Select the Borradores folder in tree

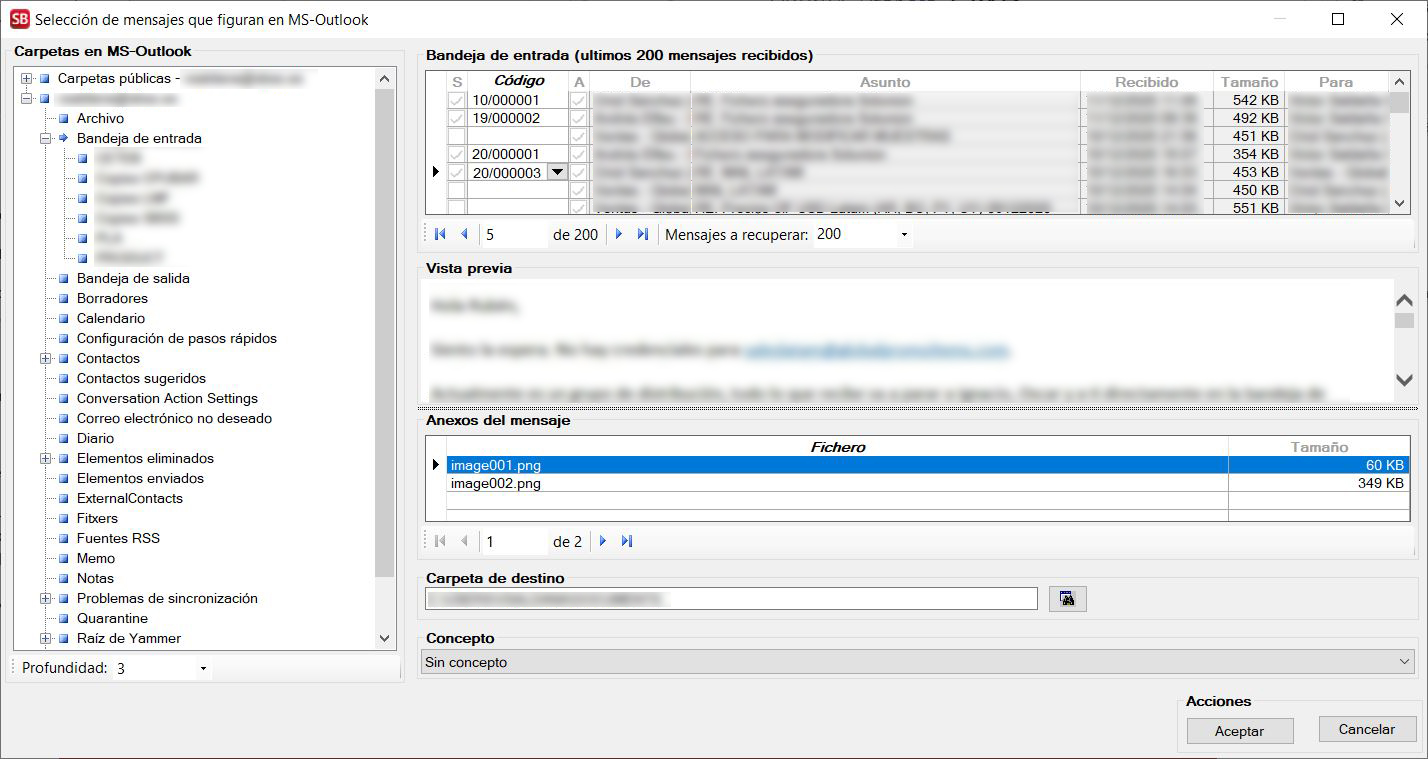click(112, 299)
